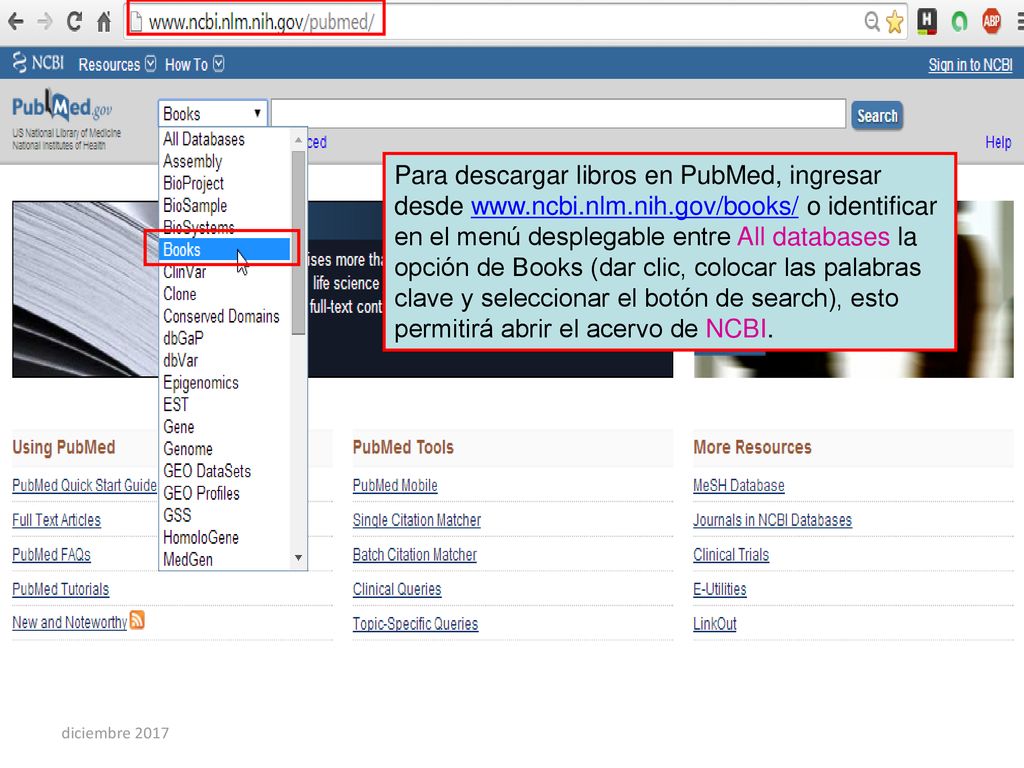Expand the How To menu

[x=194, y=64]
